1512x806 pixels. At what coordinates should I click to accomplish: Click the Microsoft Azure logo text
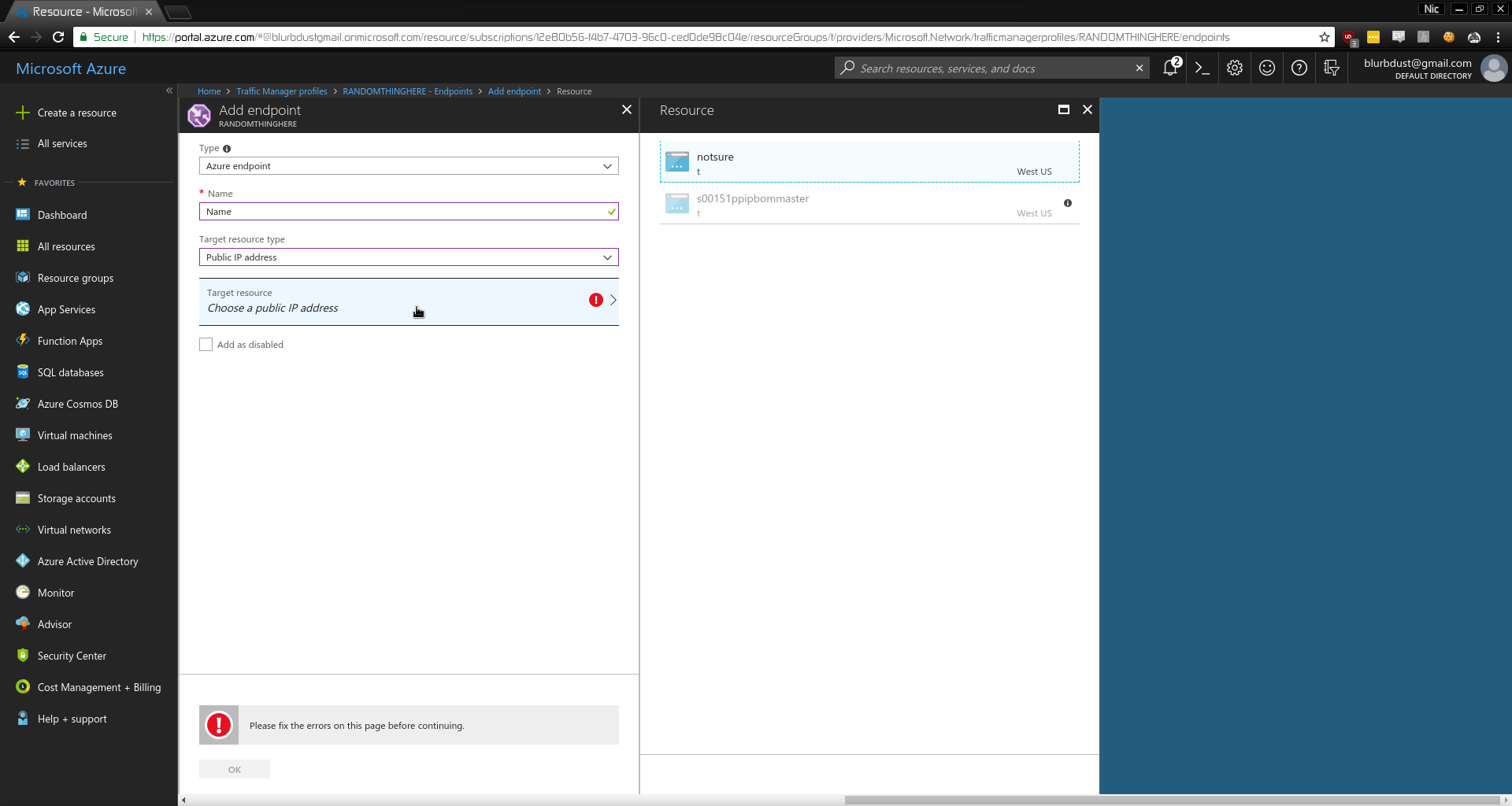pos(71,68)
